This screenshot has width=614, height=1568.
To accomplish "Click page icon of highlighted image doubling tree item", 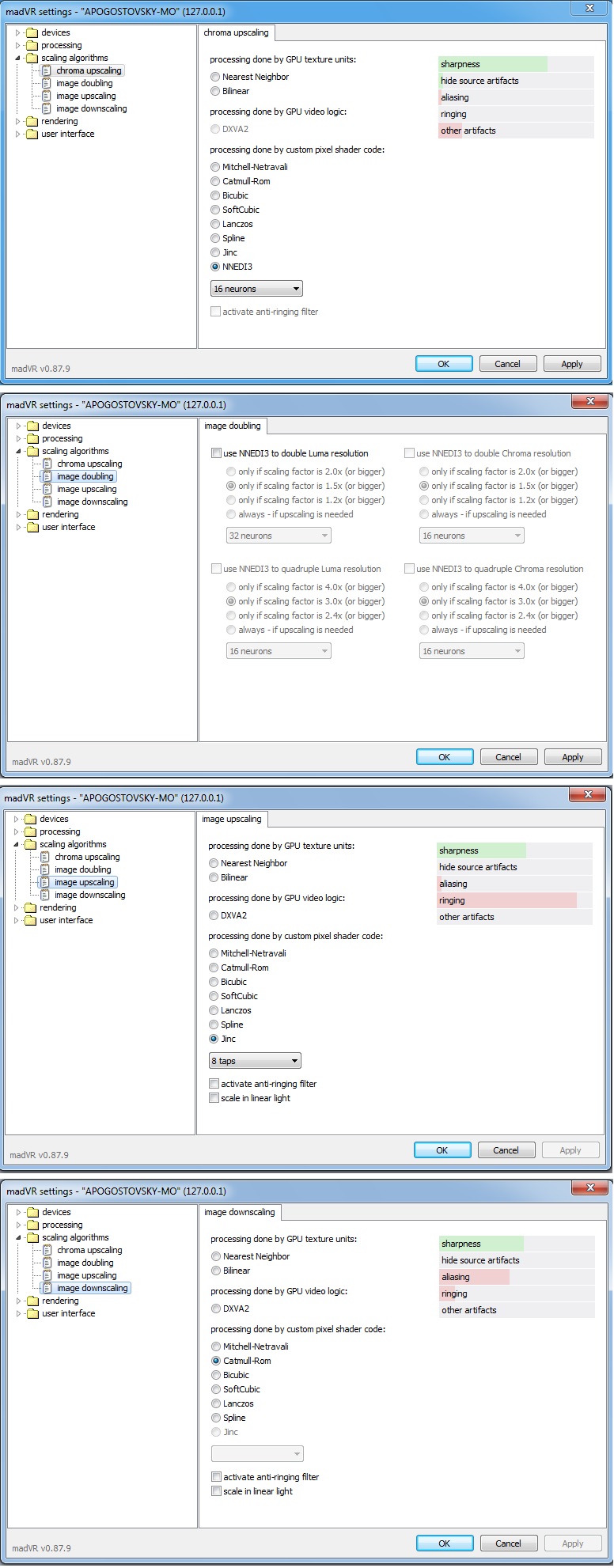I will (47, 476).
